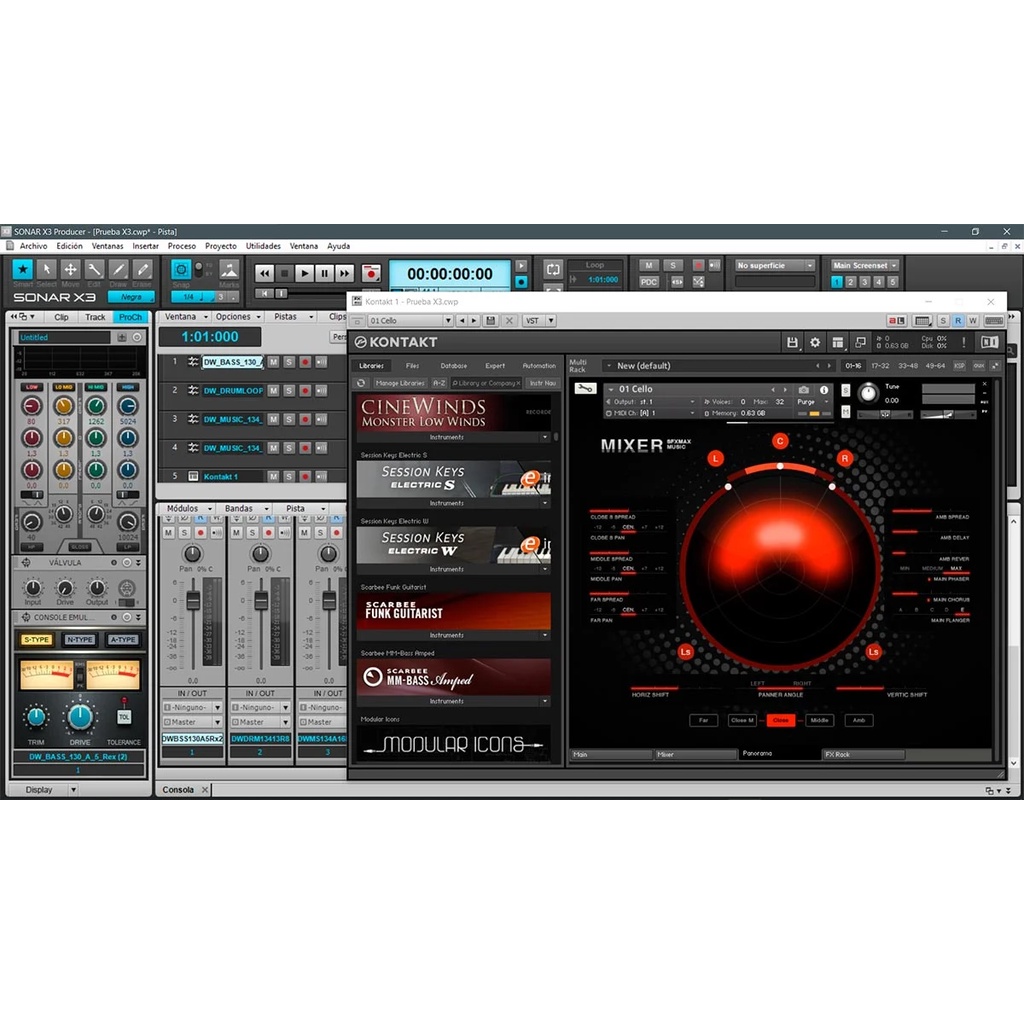Switch to screenset 5
The height and width of the screenshot is (1024, 1024).
pos(893,282)
